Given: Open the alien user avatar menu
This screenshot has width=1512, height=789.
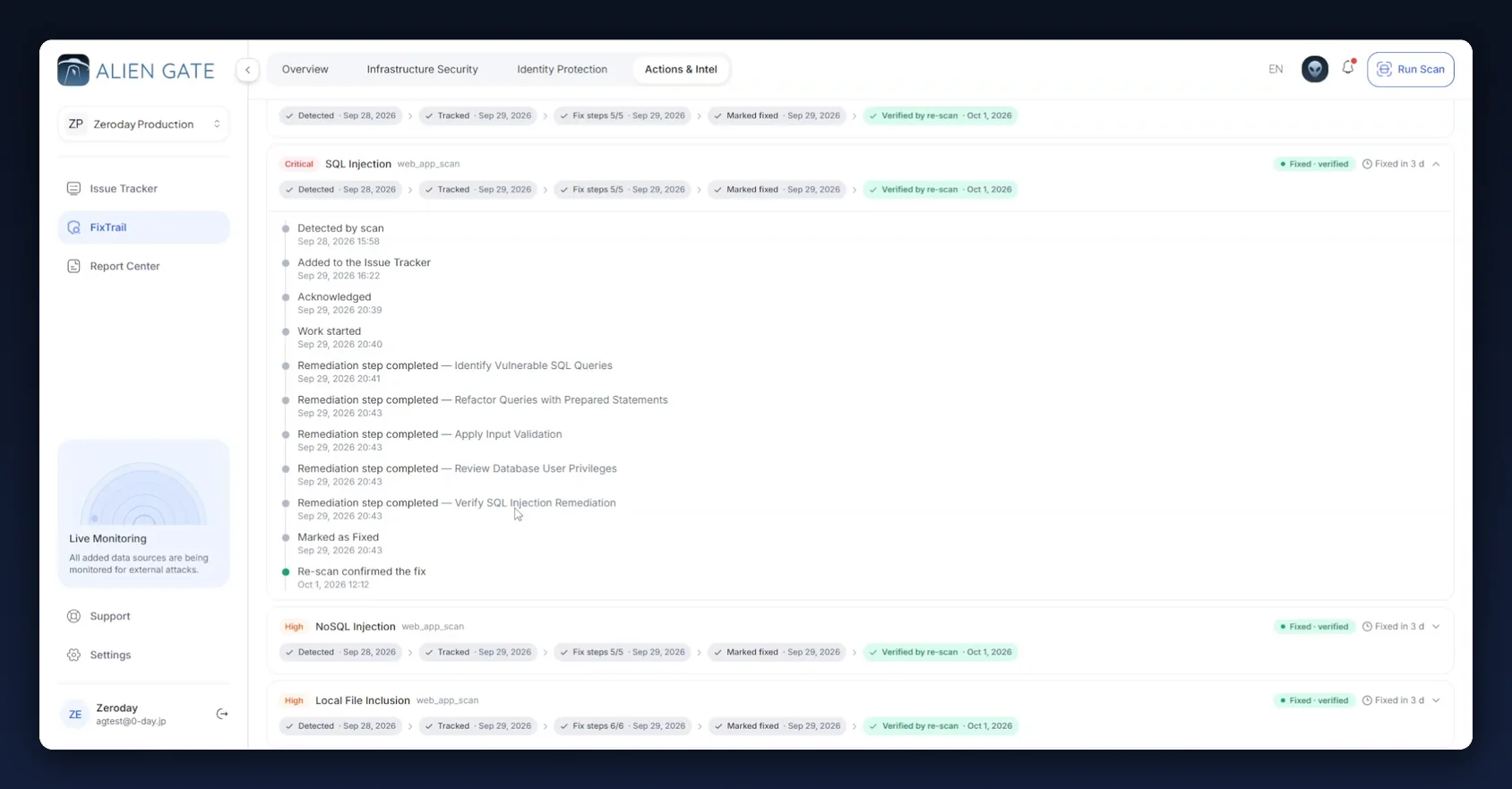Looking at the screenshot, I should click(x=1315, y=69).
